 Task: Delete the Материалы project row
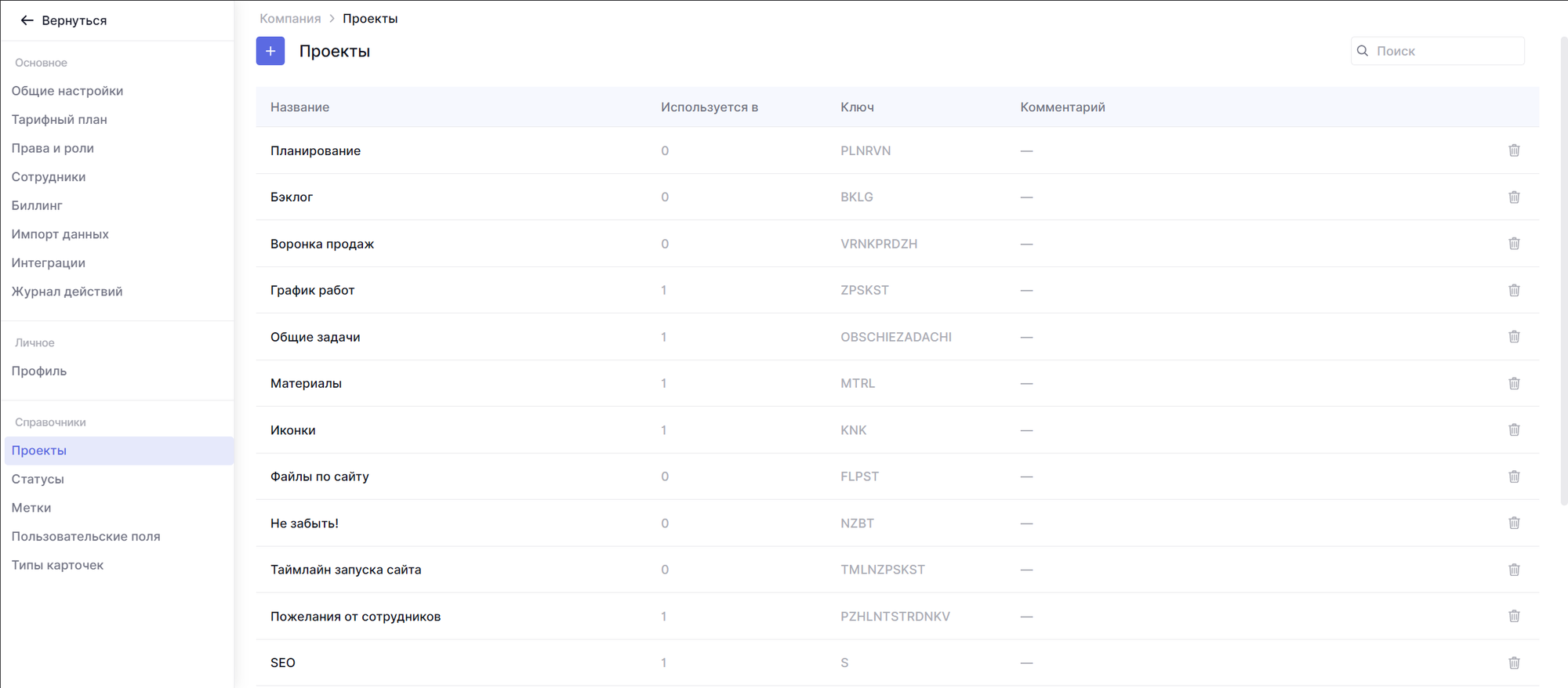[x=1514, y=383]
